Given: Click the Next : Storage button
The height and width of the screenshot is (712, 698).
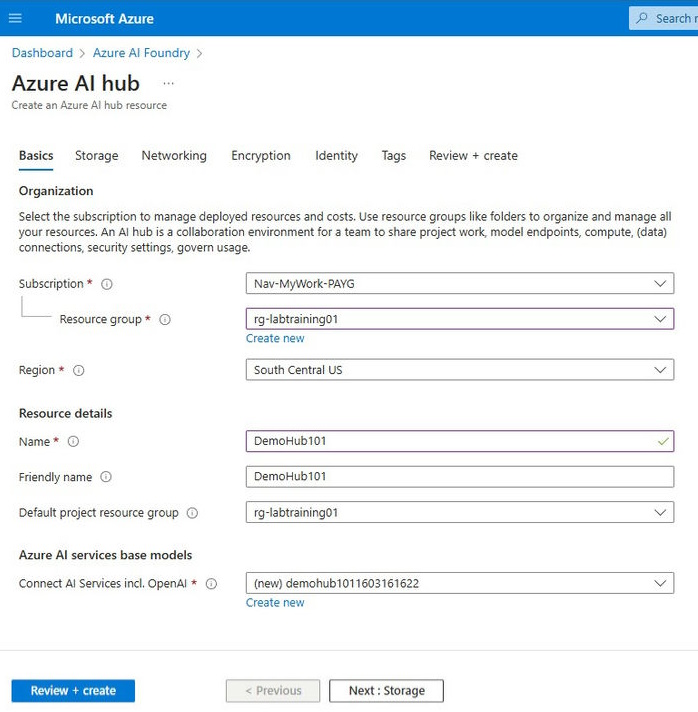Looking at the screenshot, I should pos(387,691).
